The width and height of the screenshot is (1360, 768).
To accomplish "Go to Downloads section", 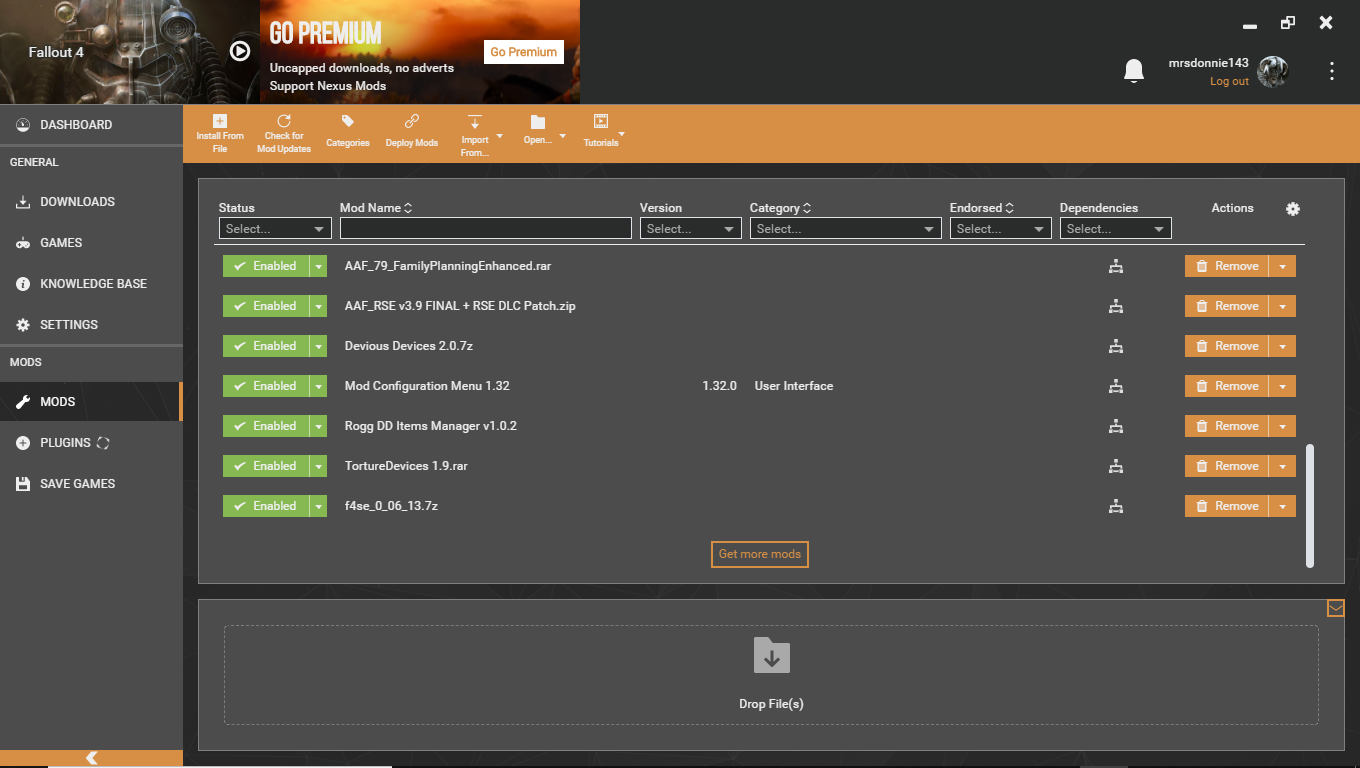I will [x=91, y=202].
